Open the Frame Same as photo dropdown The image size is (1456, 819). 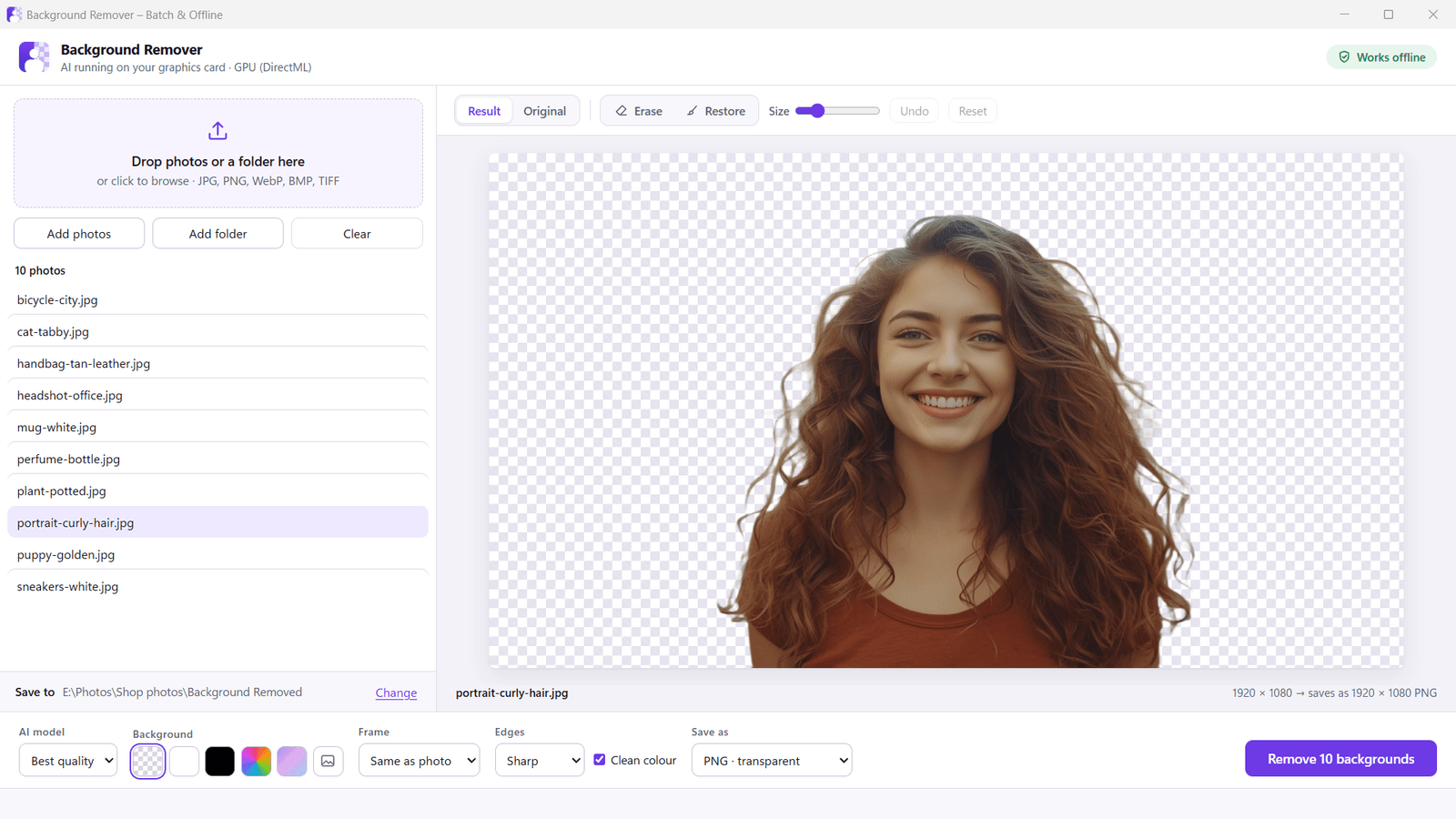[x=420, y=761]
